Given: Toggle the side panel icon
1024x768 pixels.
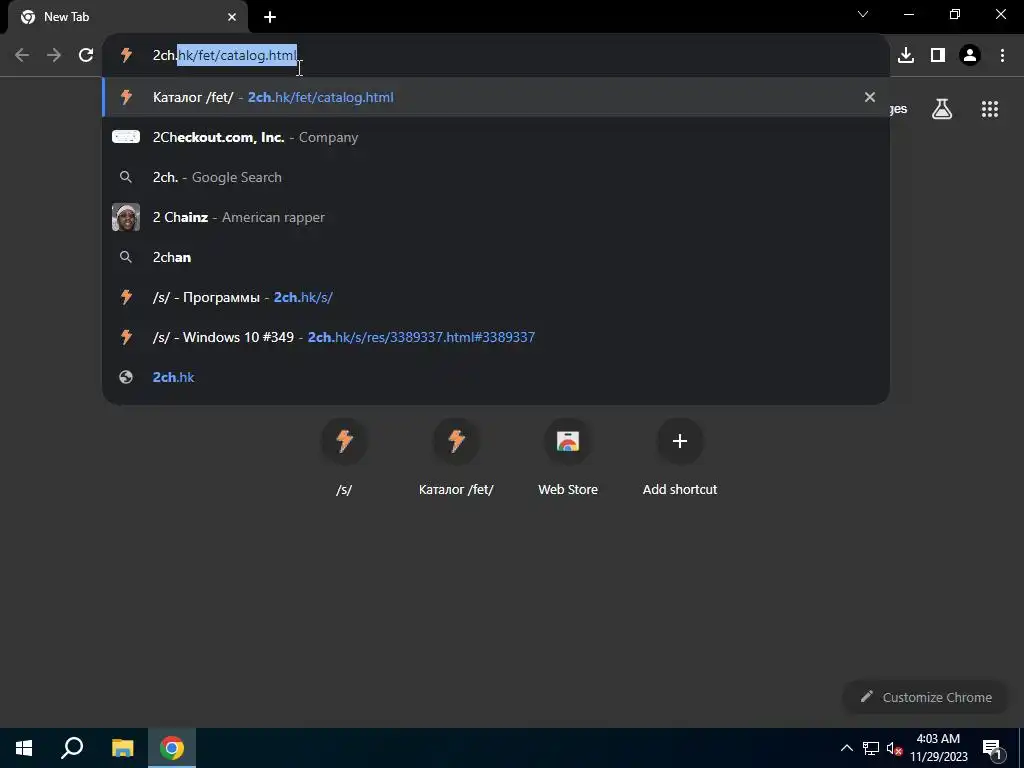Looking at the screenshot, I should pyautogui.click(x=938, y=56).
